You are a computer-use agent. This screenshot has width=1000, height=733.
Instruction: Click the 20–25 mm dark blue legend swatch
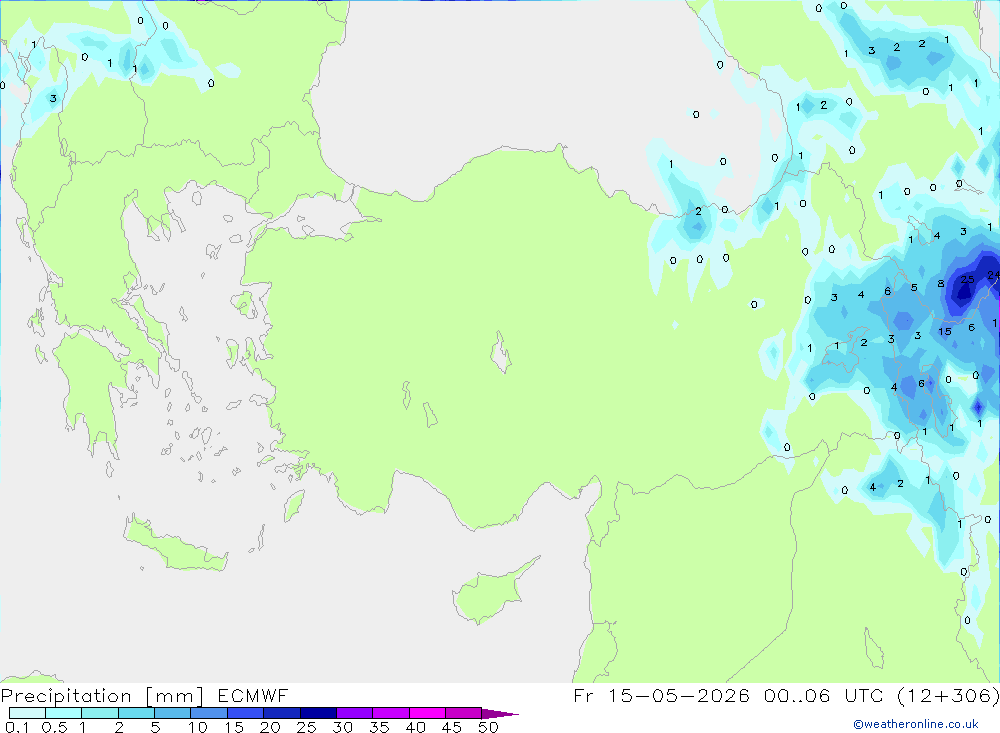click(x=282, y=713)
